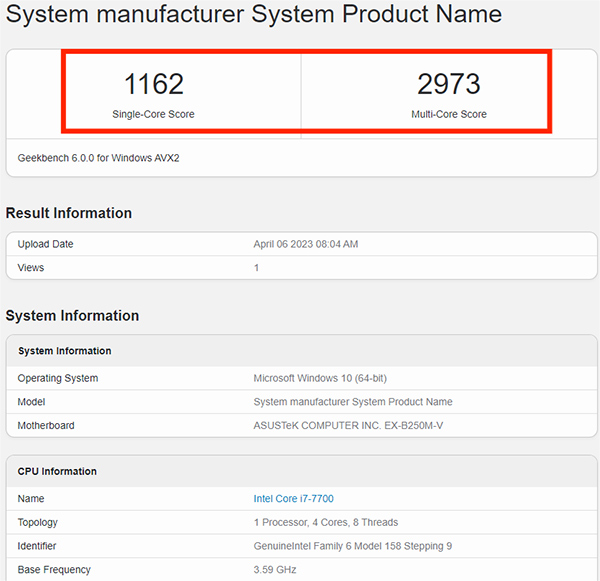Click the 3.59 GHz base frequency value
Viewport: 600px width, 581px height.
click(x=277, y=570)
